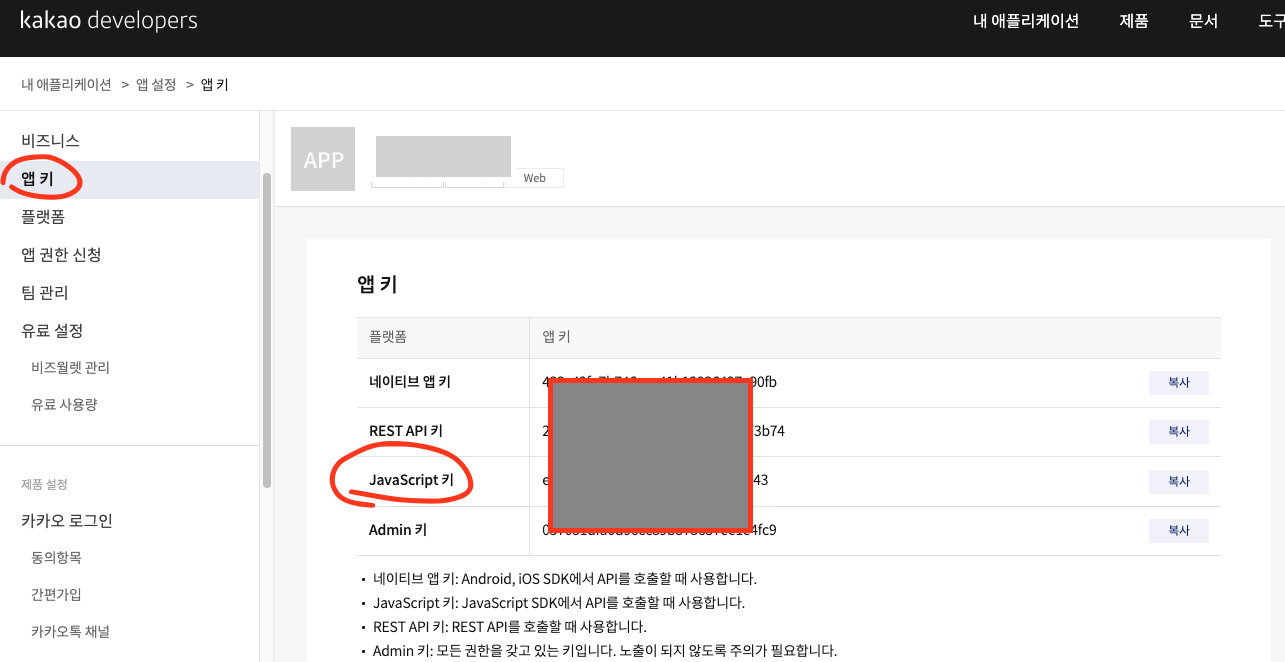Viewport: 1285px width, 662px height.
Task: Click the 플랫폼 column header
Action: 388,337
